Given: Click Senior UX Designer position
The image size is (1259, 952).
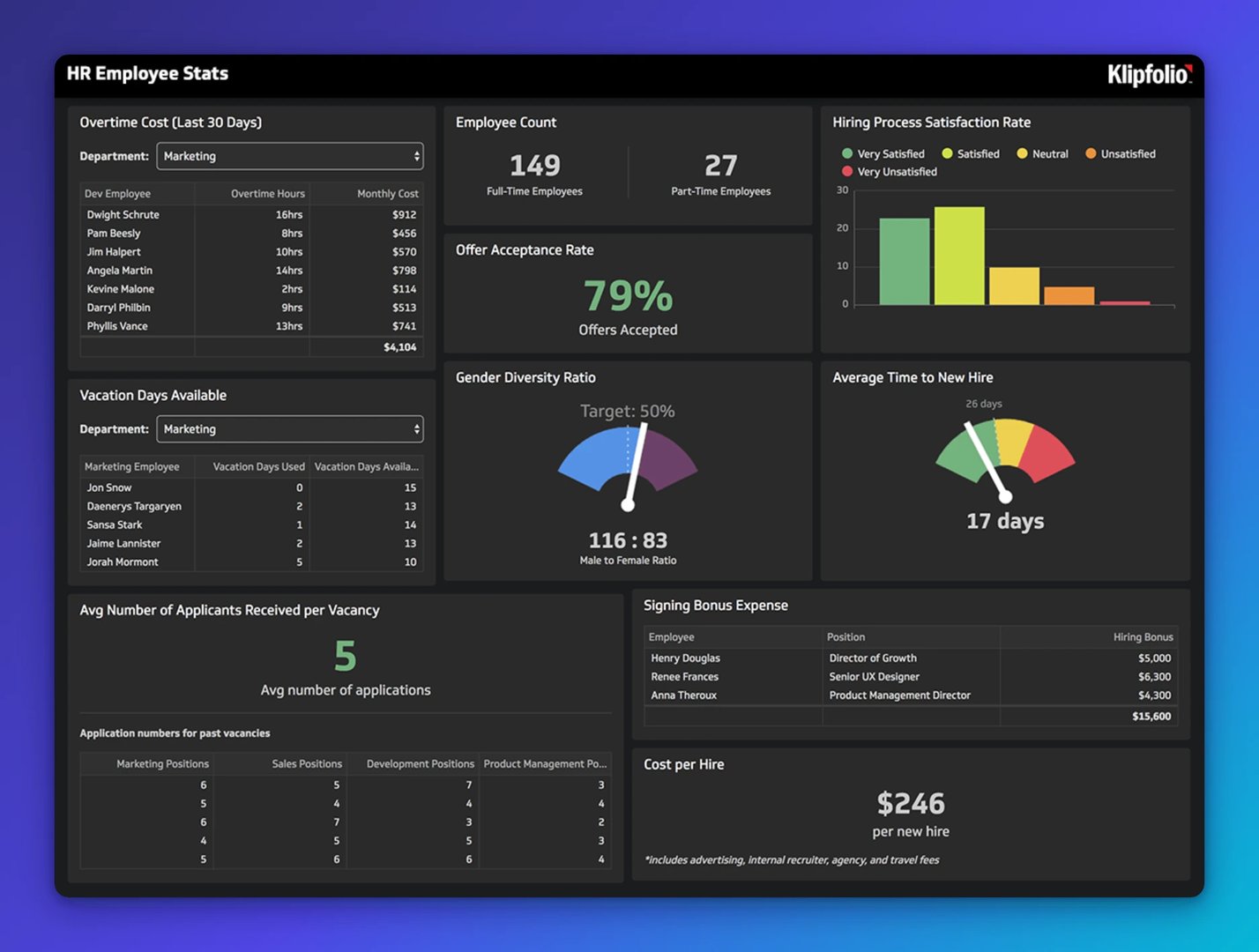Looking at the screenshot, I should 875,677.
